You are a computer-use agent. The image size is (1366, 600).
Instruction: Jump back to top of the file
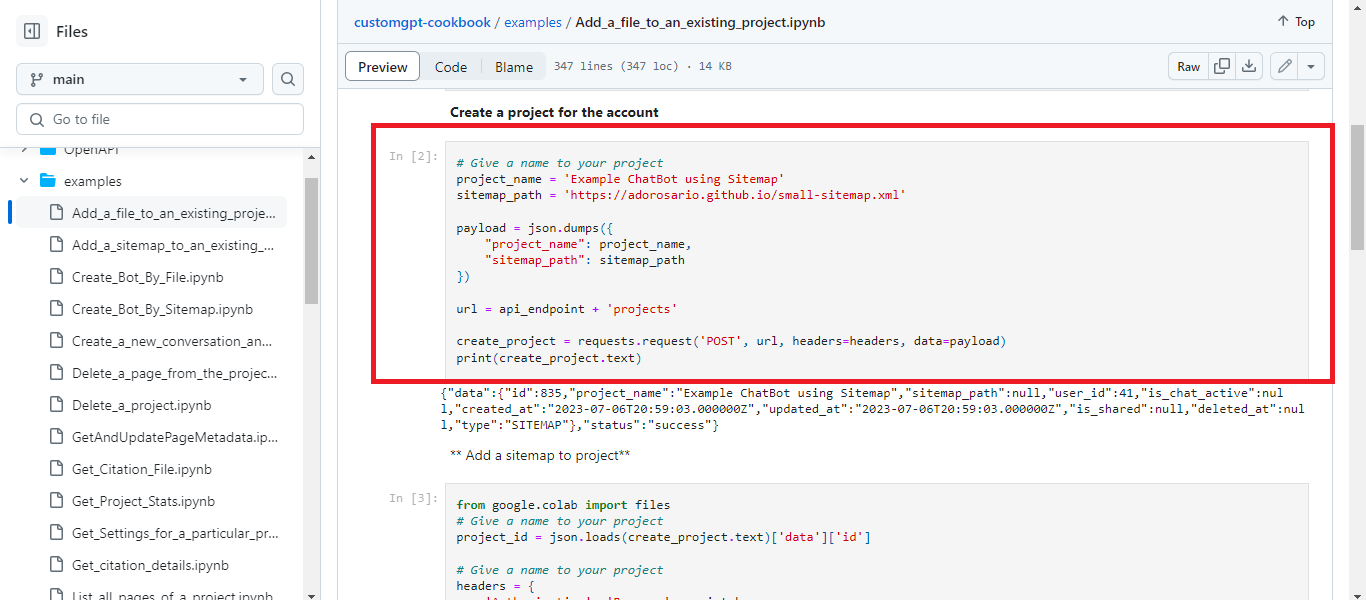(x=1295, y=21)
